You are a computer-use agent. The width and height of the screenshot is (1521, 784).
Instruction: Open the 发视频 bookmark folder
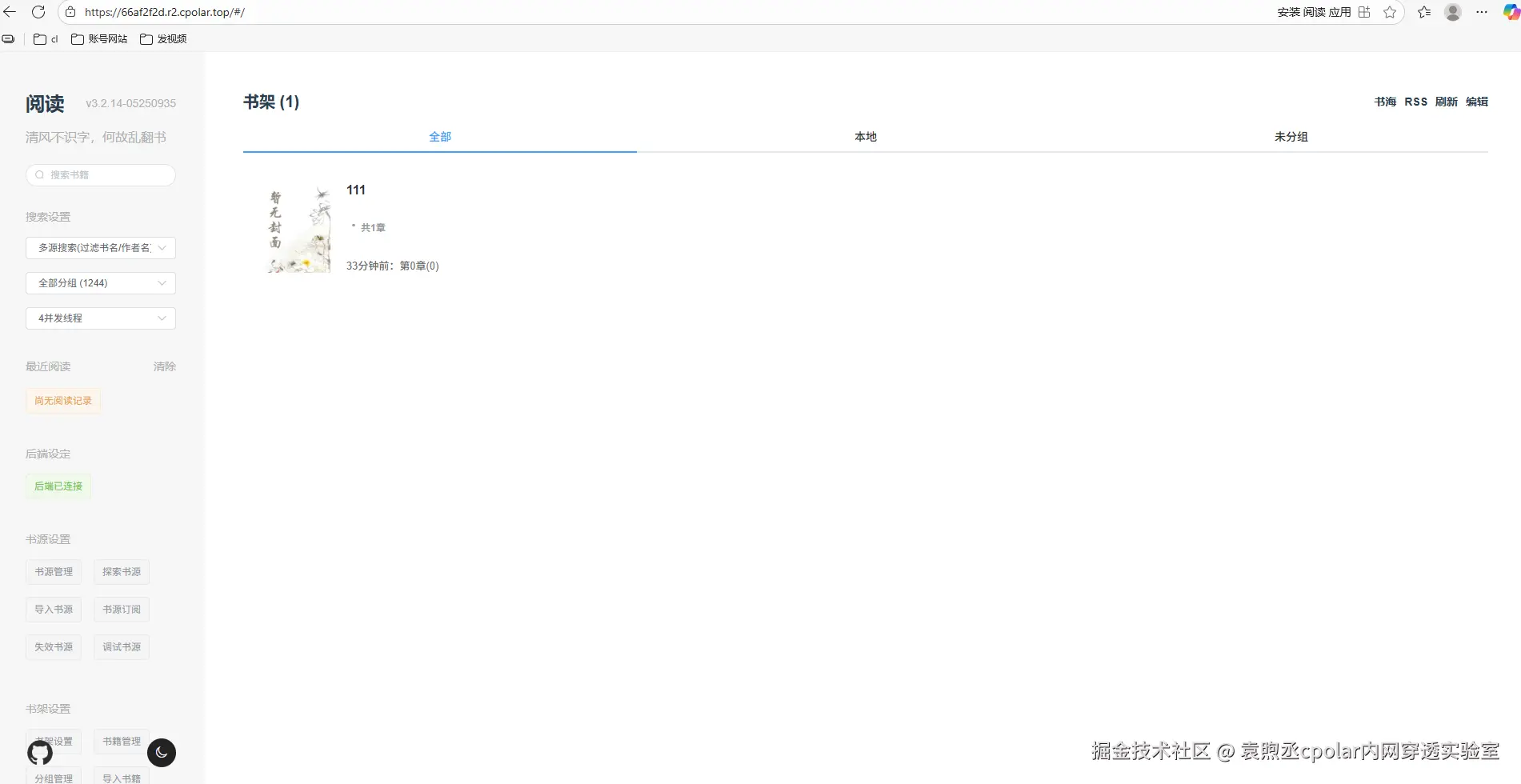coord(163,38)
